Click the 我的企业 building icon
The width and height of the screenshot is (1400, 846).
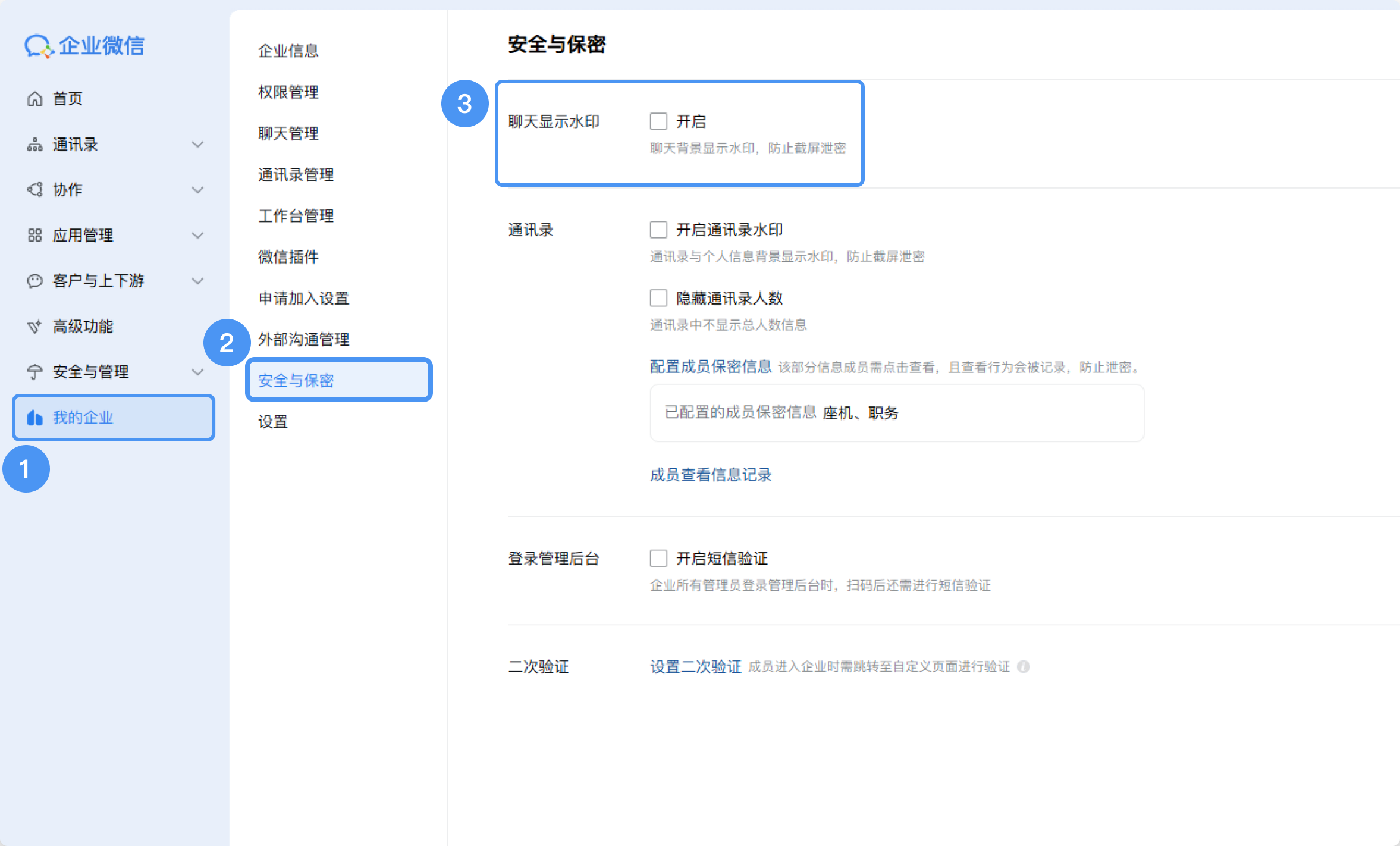click(35, 418)
